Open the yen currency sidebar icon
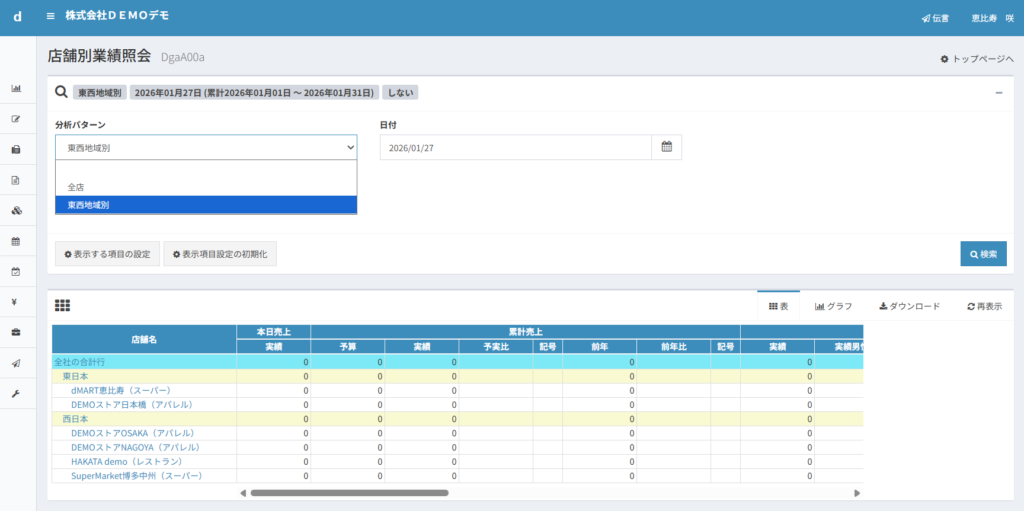1024x511 pixels. [16, 301]
